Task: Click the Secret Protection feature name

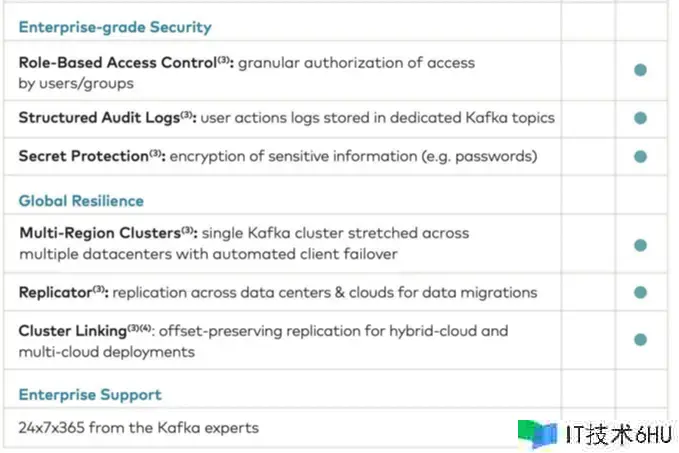Action: pyautogui.click(x=84, y=156)
